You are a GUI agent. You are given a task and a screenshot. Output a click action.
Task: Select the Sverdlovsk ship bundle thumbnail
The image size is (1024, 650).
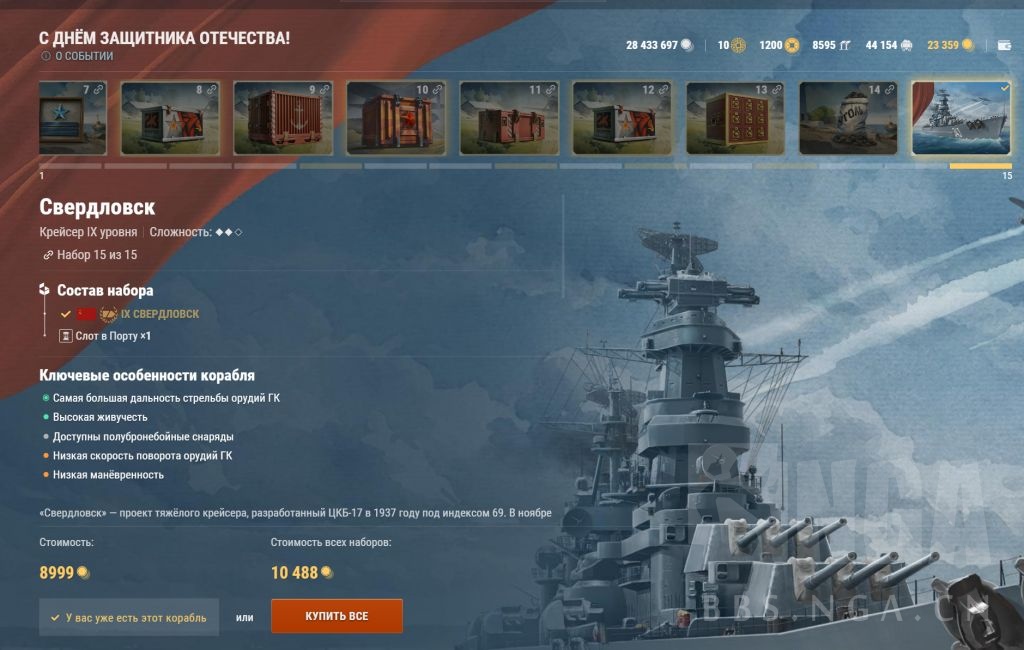click(x=961, y=118)
